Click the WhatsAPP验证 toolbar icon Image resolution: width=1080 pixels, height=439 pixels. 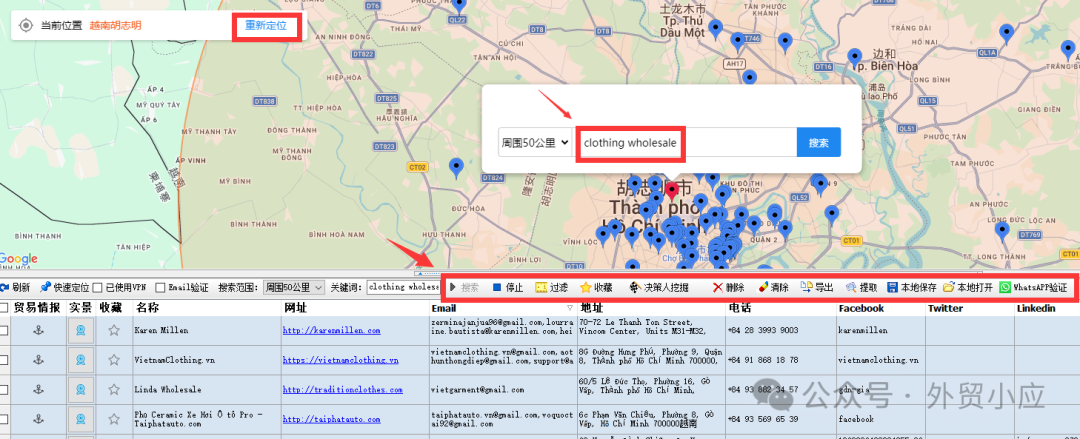1005,288
